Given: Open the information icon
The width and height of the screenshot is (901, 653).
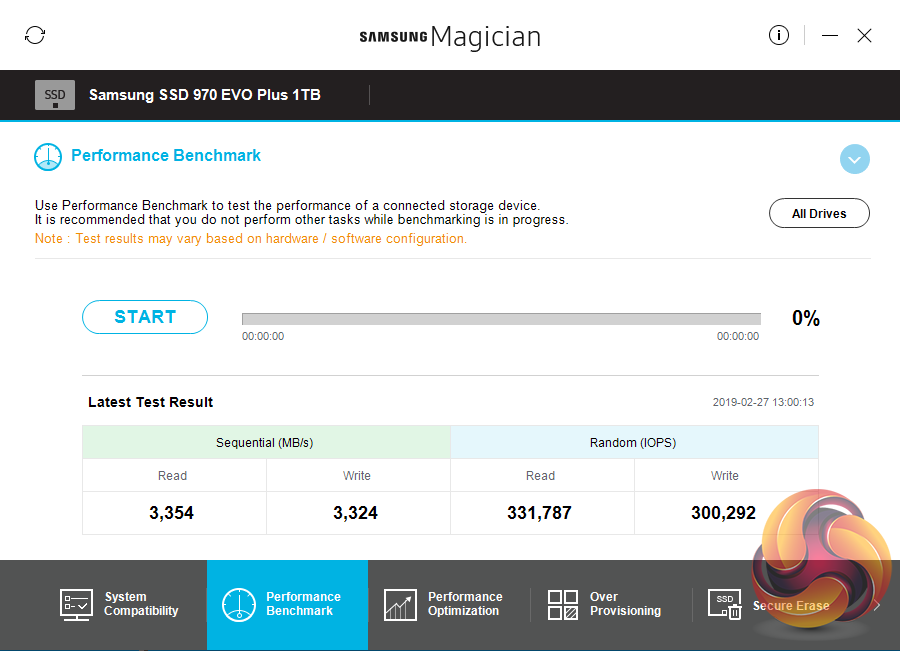Looking at the screenshot, I should (779, 35).
